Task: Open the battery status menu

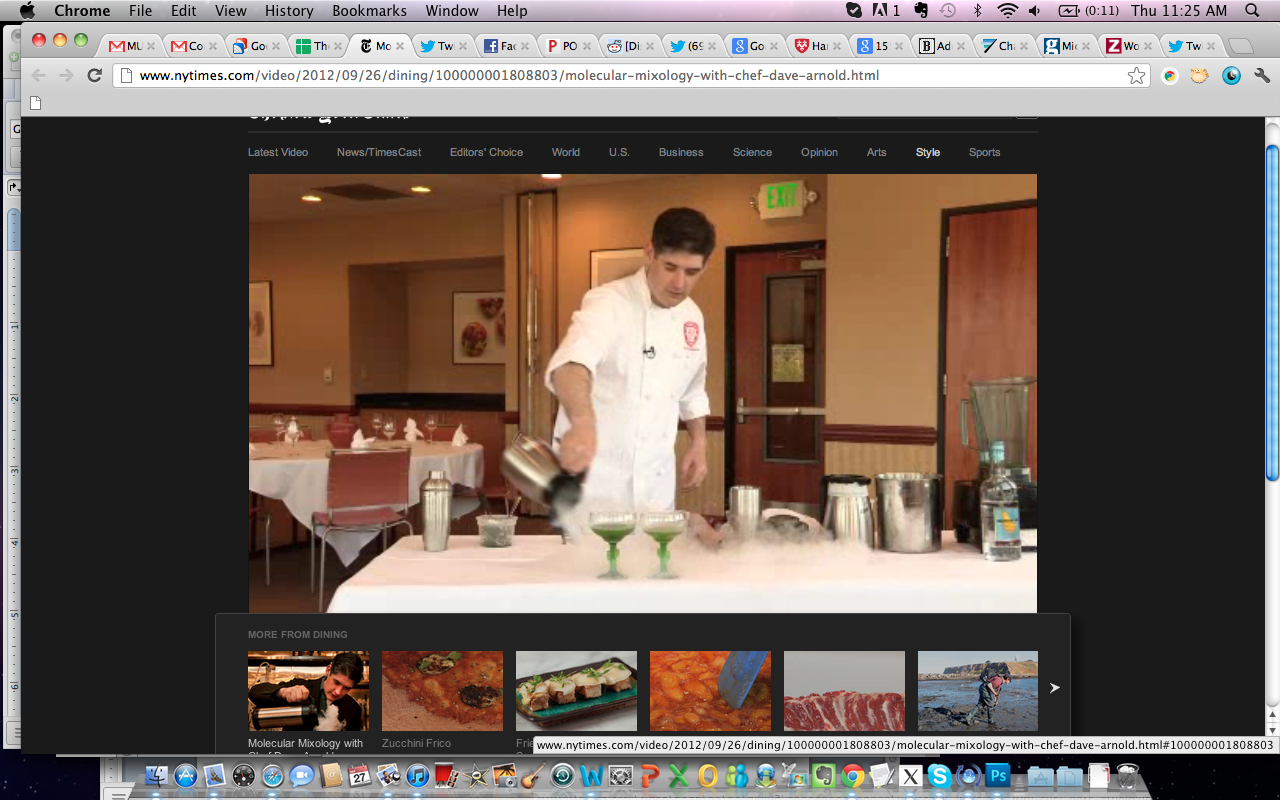Action: click(x=1068, y=11)
